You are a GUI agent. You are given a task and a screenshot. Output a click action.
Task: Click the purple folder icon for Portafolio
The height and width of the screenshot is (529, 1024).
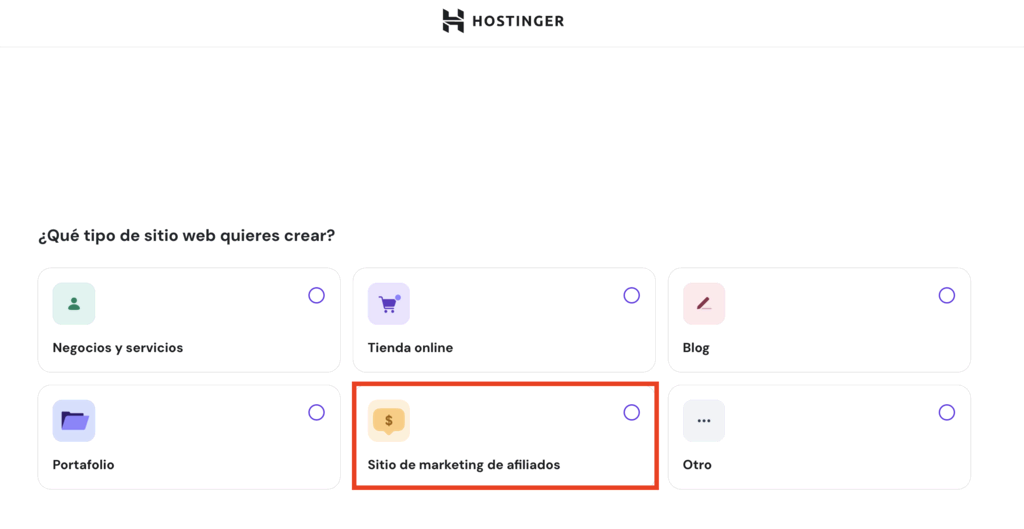[x=74, y=421]
